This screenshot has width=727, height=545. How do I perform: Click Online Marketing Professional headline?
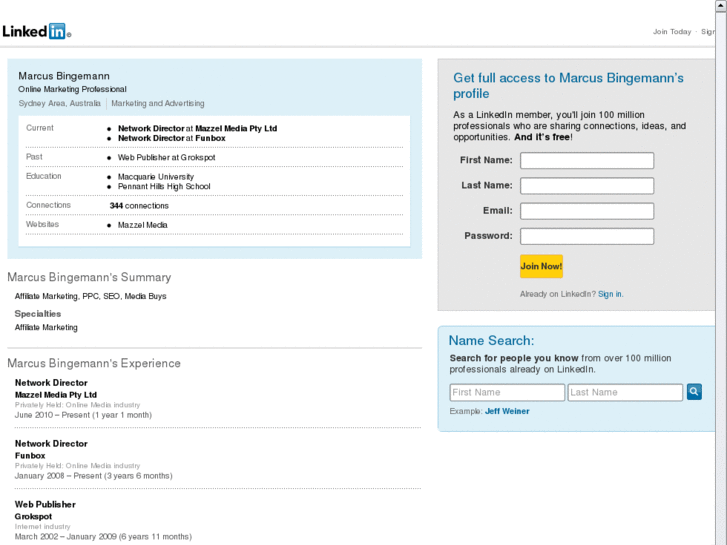tap(72, 89)
